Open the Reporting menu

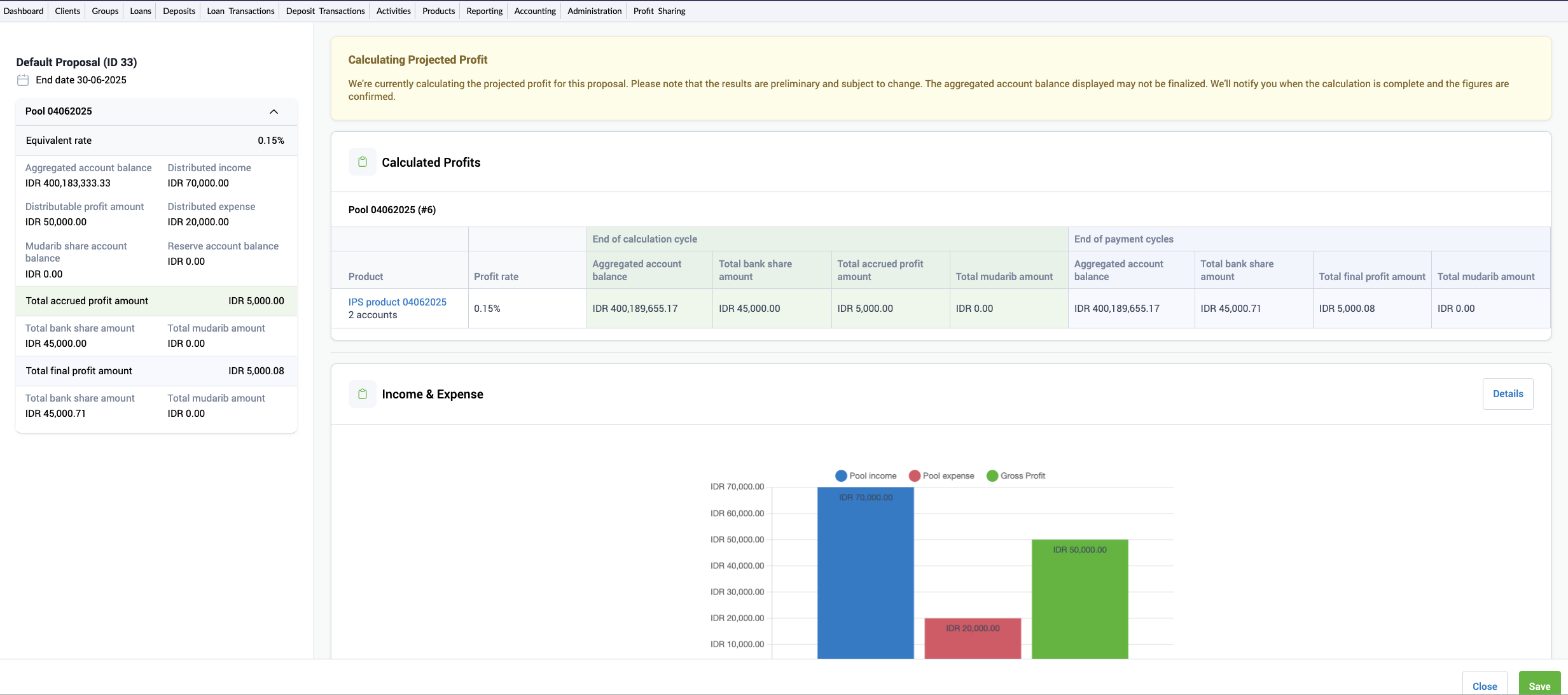[483, 10]
